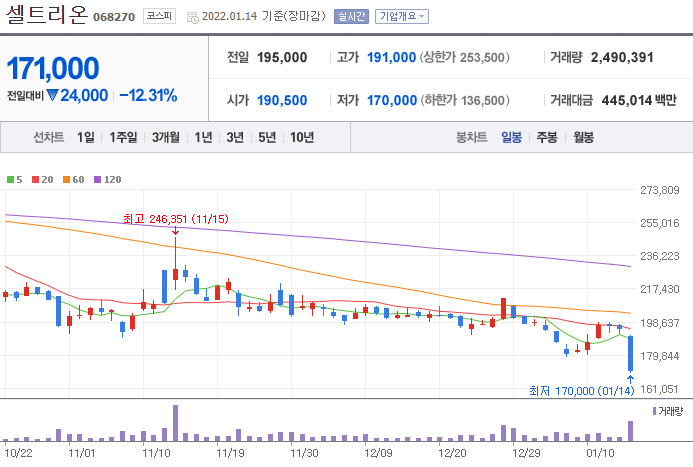
Task: Click the 12/29 date axis label
Action: (526, 453)
